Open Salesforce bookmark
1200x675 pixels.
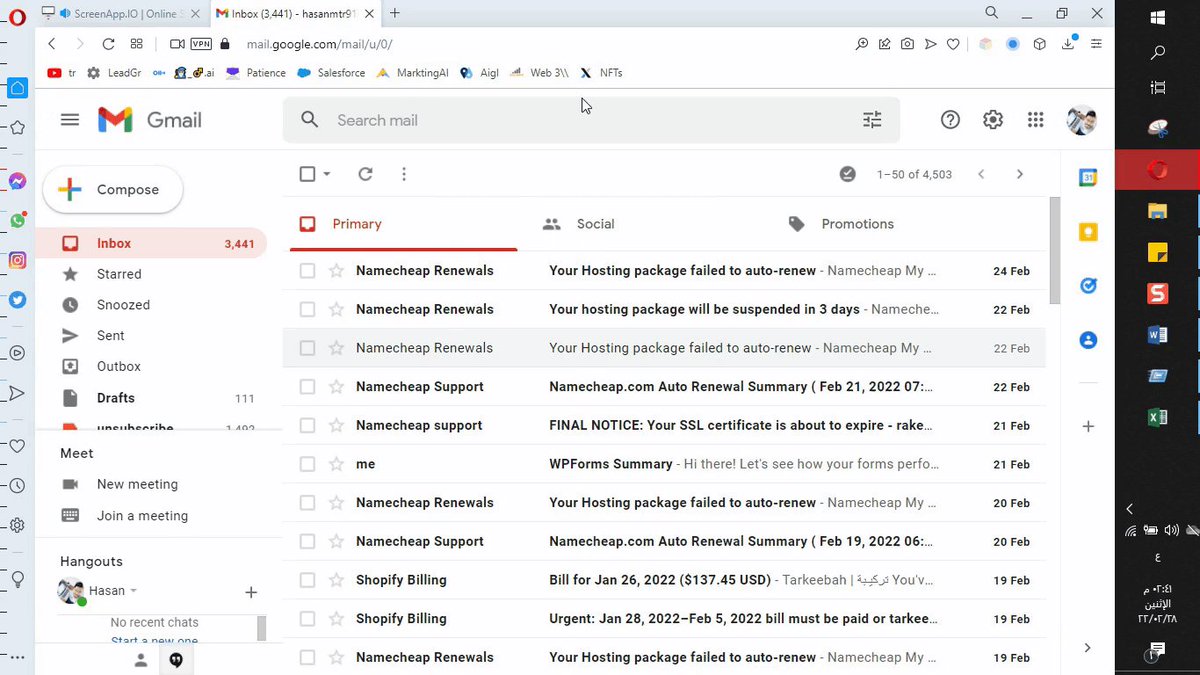tap(331, 73)
